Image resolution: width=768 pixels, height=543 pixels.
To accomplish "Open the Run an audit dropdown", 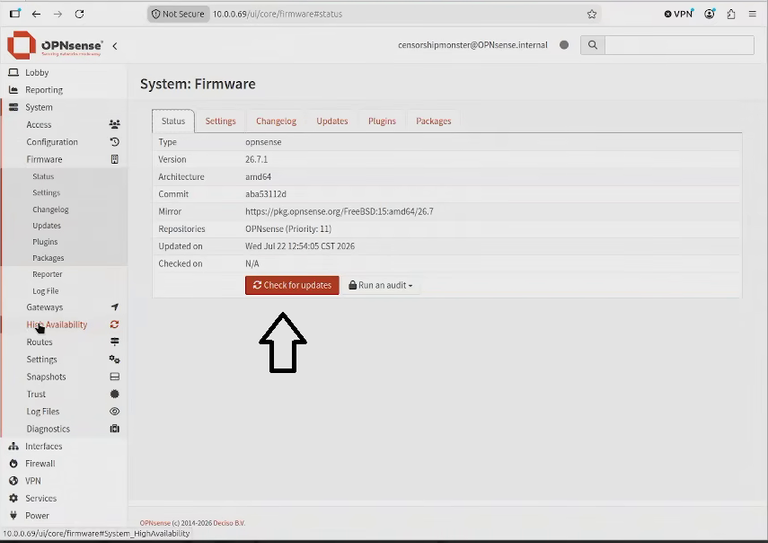I will click(x=381, y=285).
